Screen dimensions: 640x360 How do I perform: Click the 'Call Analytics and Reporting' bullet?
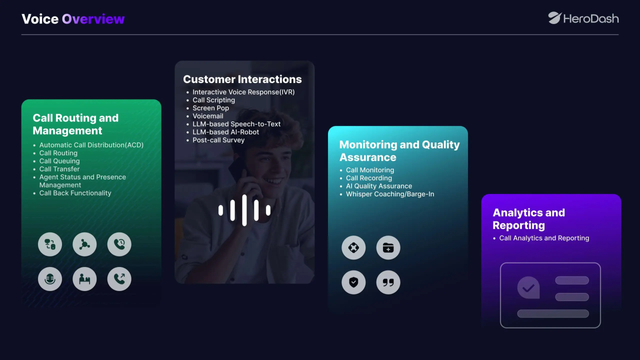point(544,238)
